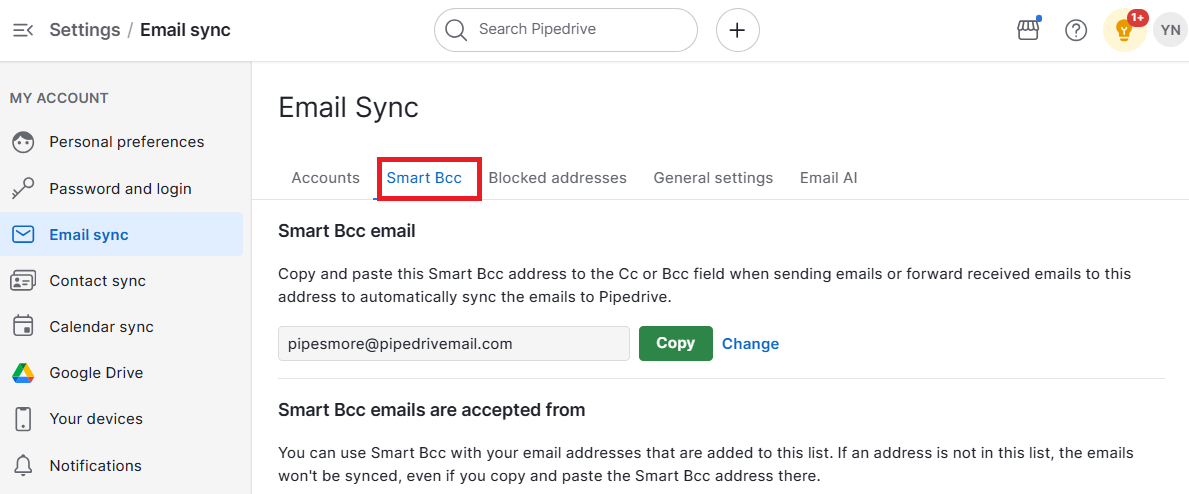Collapse the sidebar navigation menu icon
The width and height of the screenshot is (1189, 494).
(x=22, y=30)
